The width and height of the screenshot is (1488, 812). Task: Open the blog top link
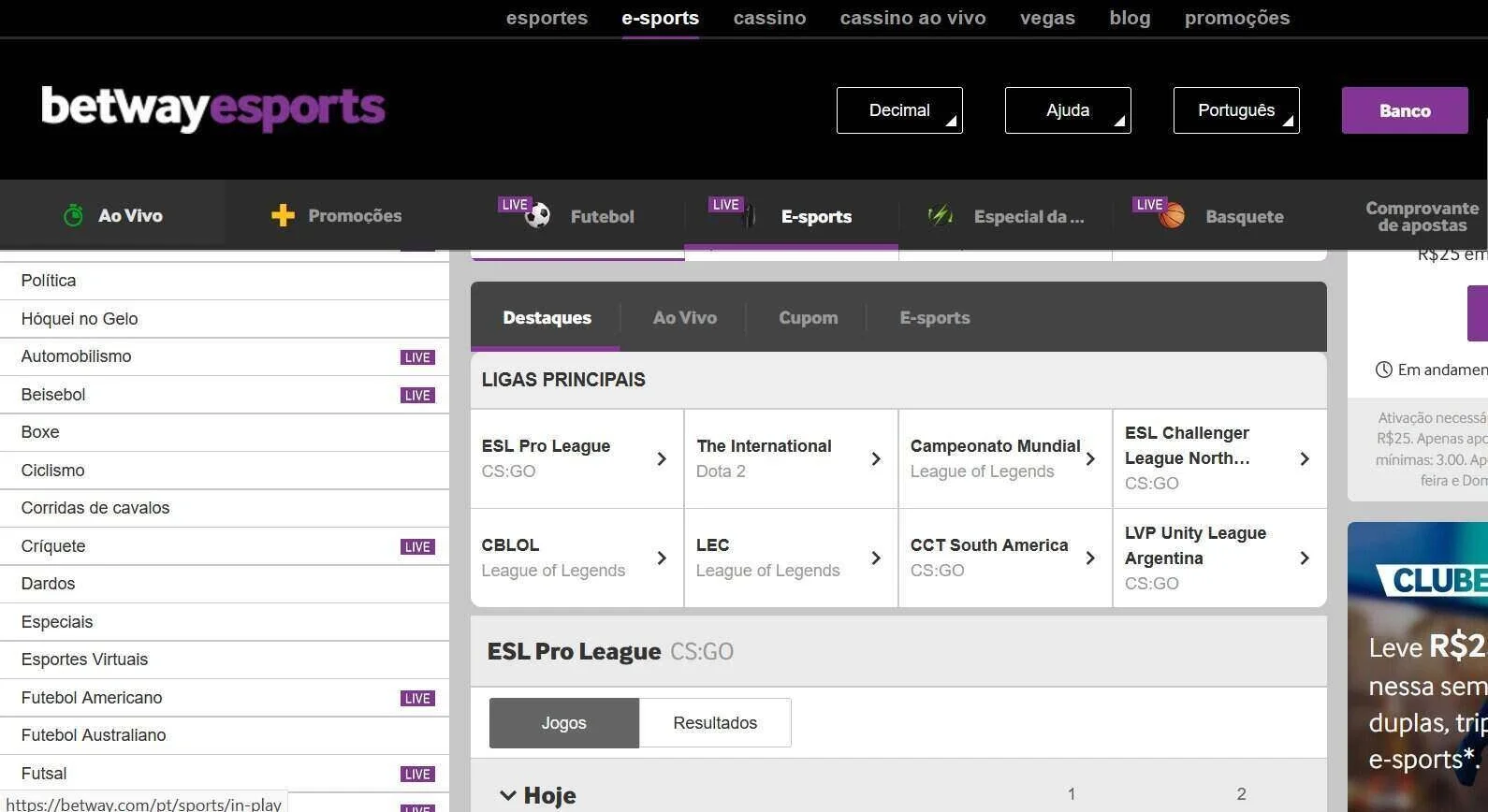[1130, 18]
